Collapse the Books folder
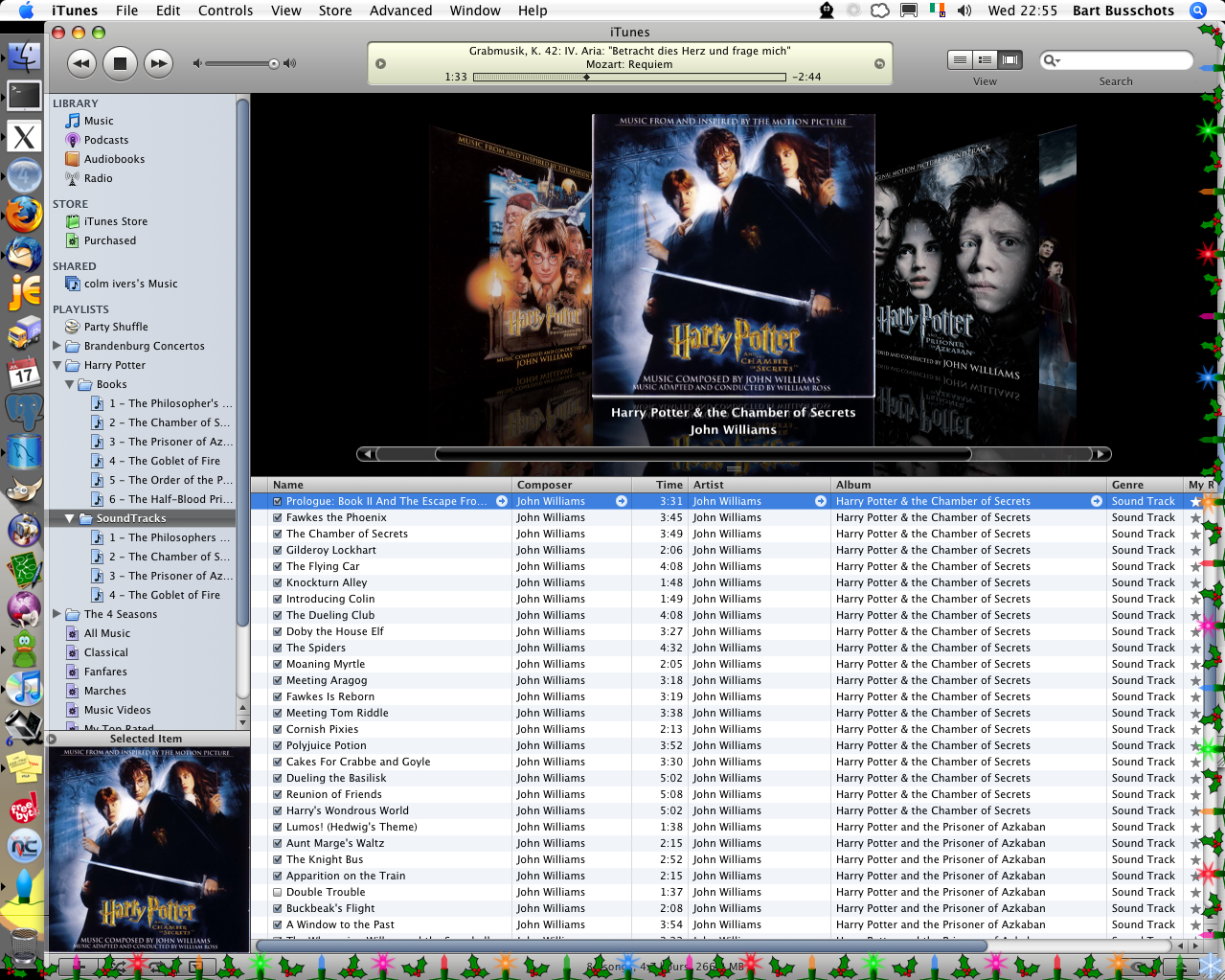 point(69,384)
